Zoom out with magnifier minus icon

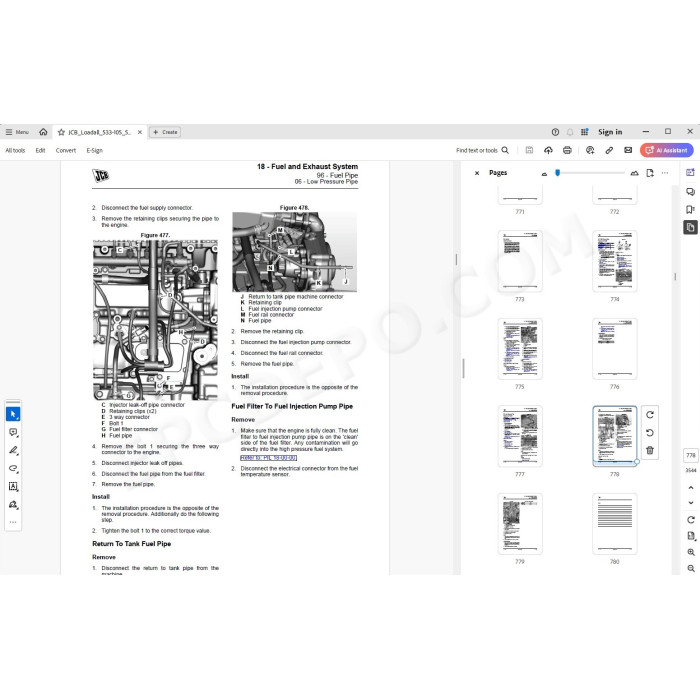pos(691,568)
